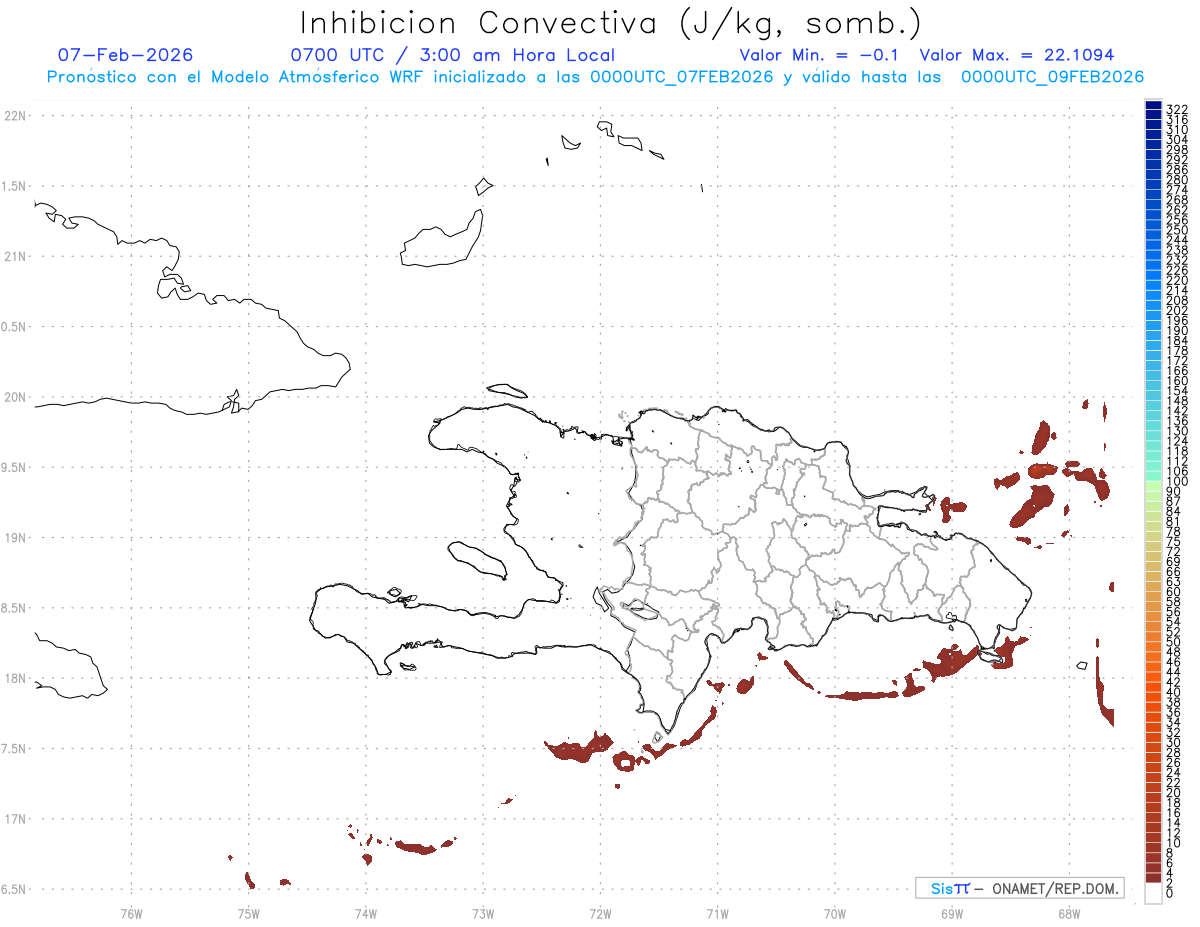Click the '69W' longitude label
The height and width of the screenshot is (927, 1200).
(x=952, y=913)
